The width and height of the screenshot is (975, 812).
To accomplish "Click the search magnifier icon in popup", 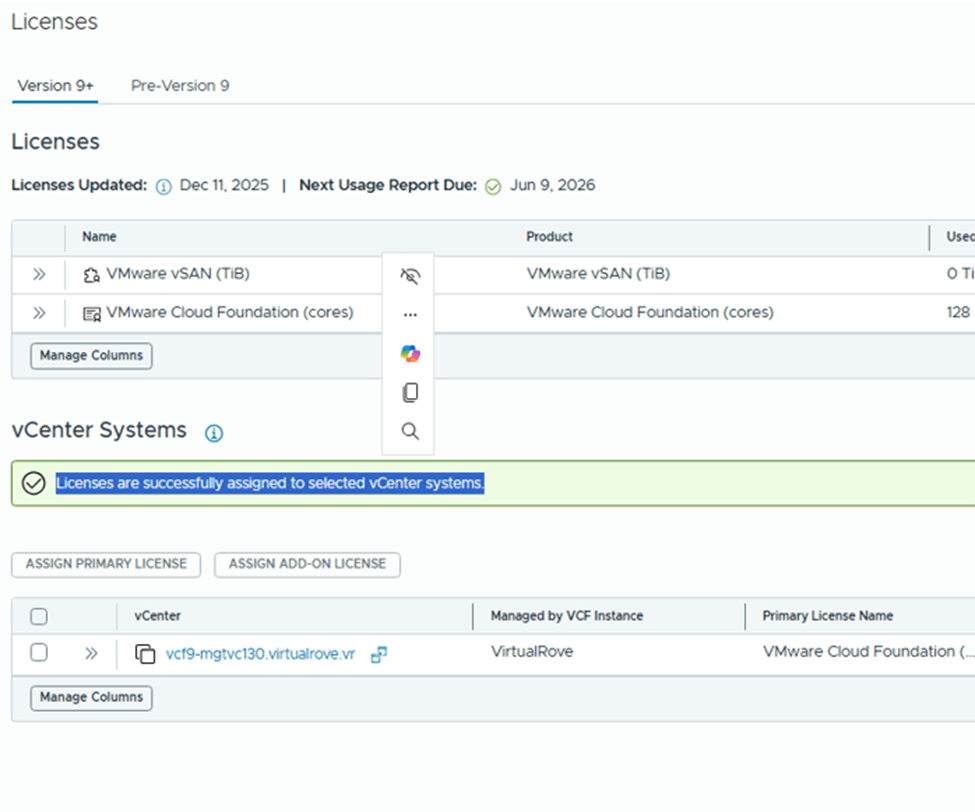I will [x=409, y=432].
